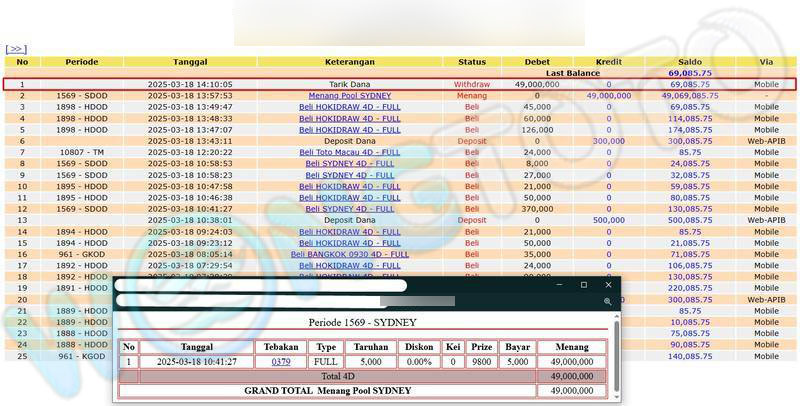
Task: Open Beli HOKIDRAW 4D entry from 13:47:07
Action: click(349, 130)
